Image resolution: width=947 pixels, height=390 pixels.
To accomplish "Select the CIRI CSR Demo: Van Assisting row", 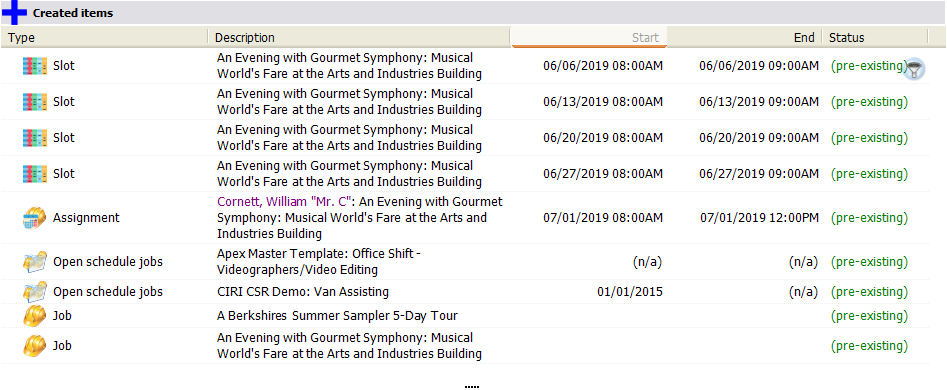I will coord(464,292).
